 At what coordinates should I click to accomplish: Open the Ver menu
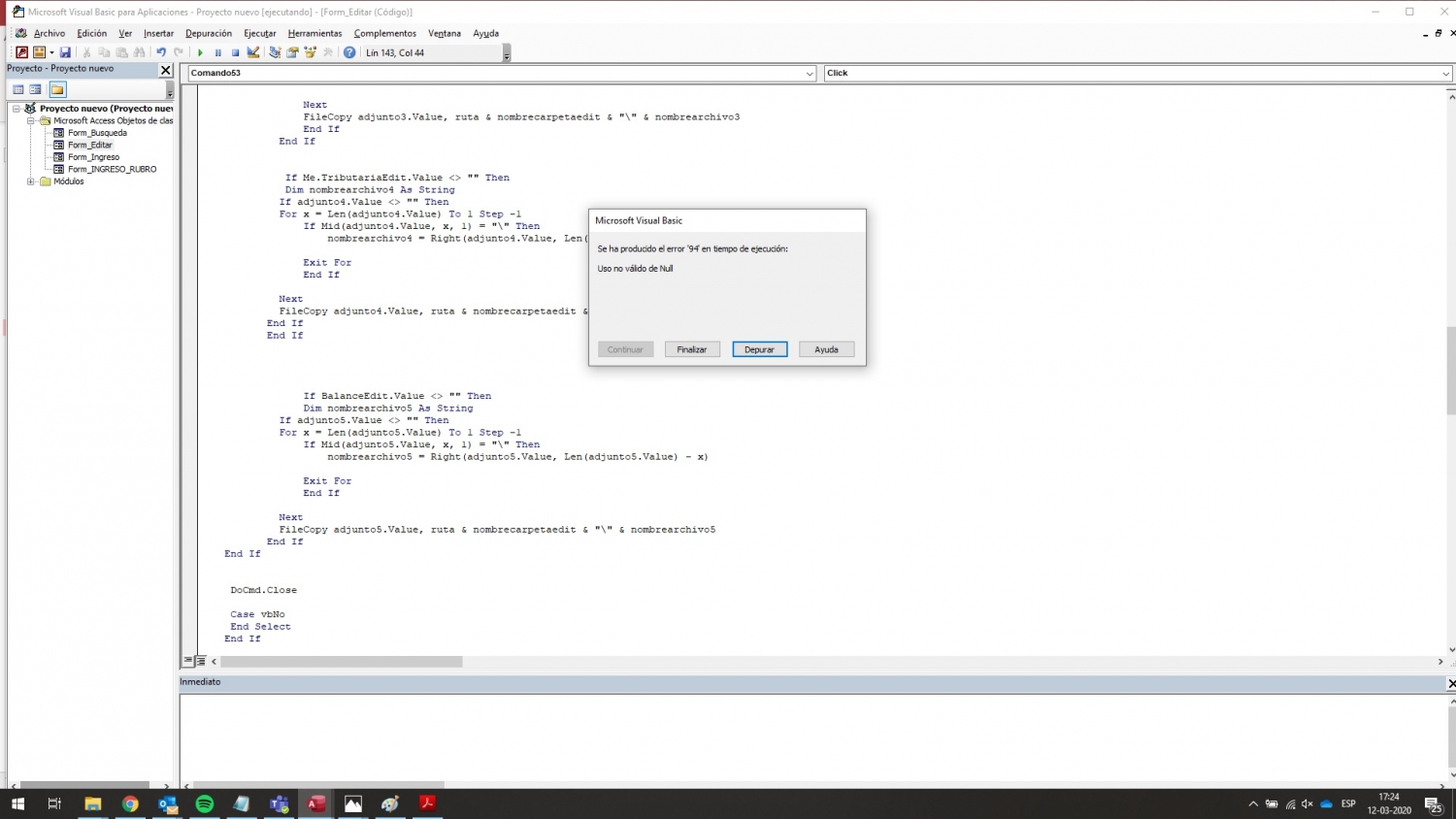point(125,33)
